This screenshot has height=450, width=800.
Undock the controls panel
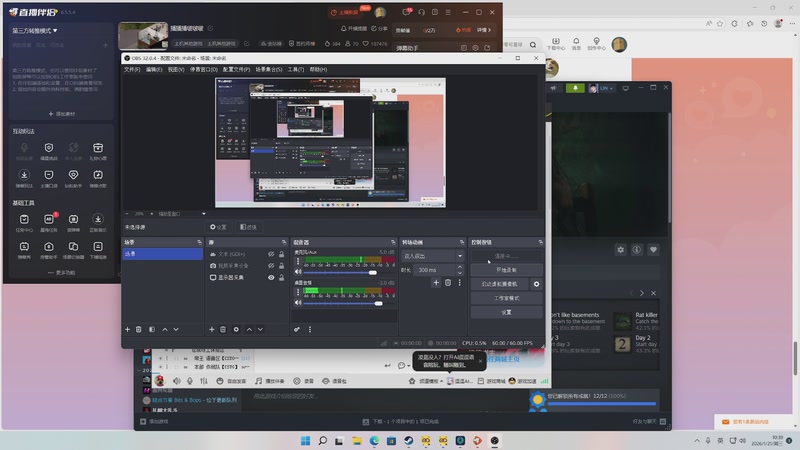(x=540, y=242)
